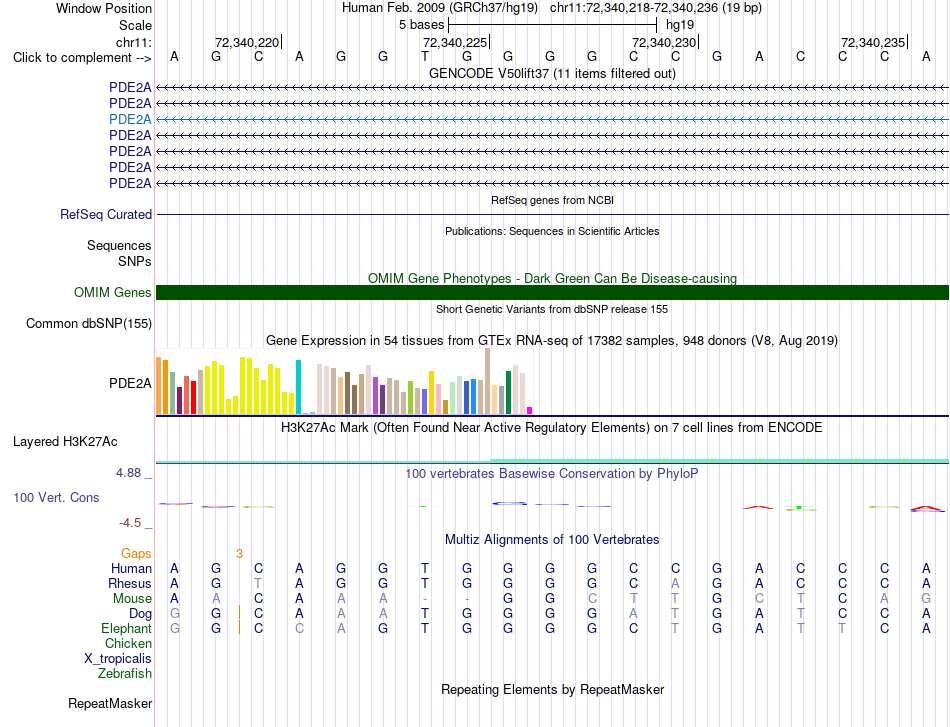This screenshot has width=950, height=727.
Task: Click the magenta bar in GTEx chart
Action: pyautogui.click(x=530, y=411)
